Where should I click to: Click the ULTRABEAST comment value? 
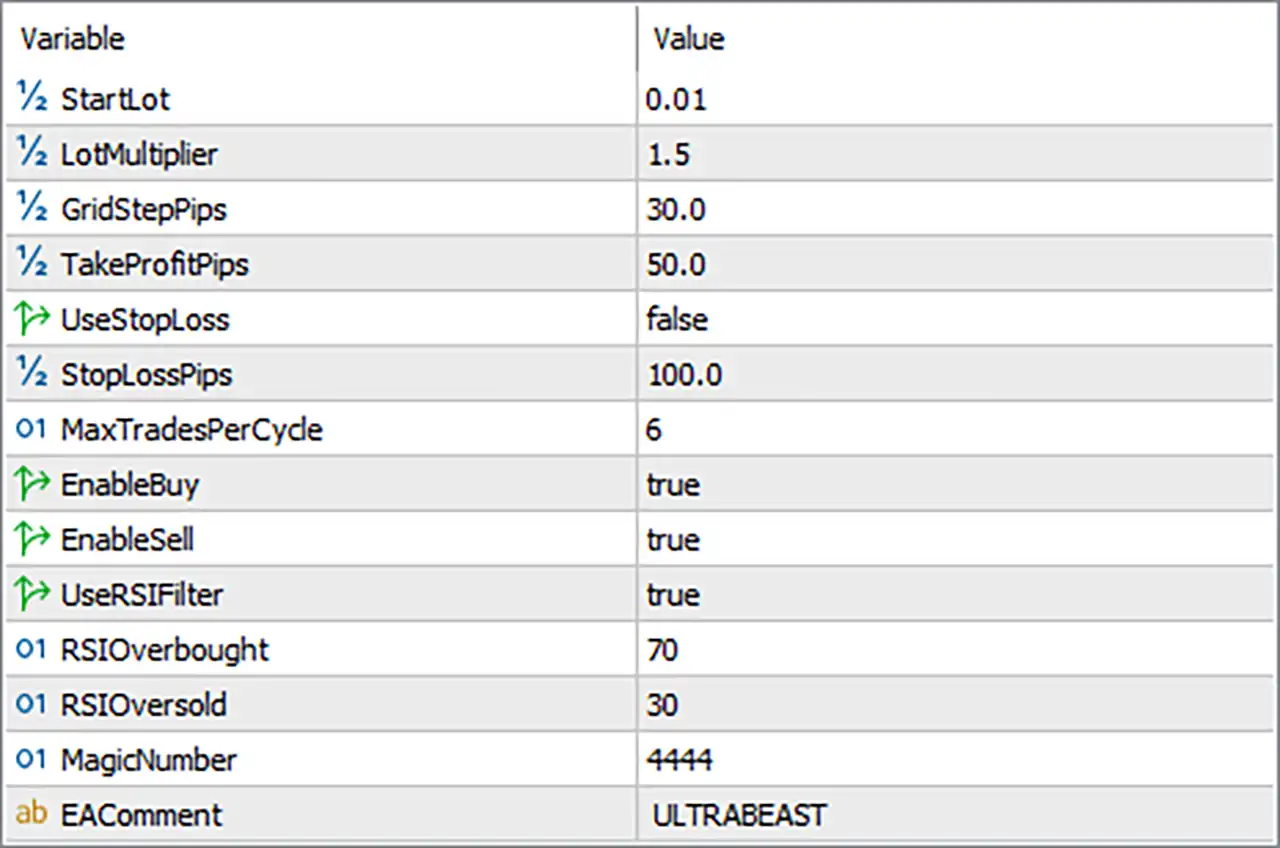click(x=740, y=814)
